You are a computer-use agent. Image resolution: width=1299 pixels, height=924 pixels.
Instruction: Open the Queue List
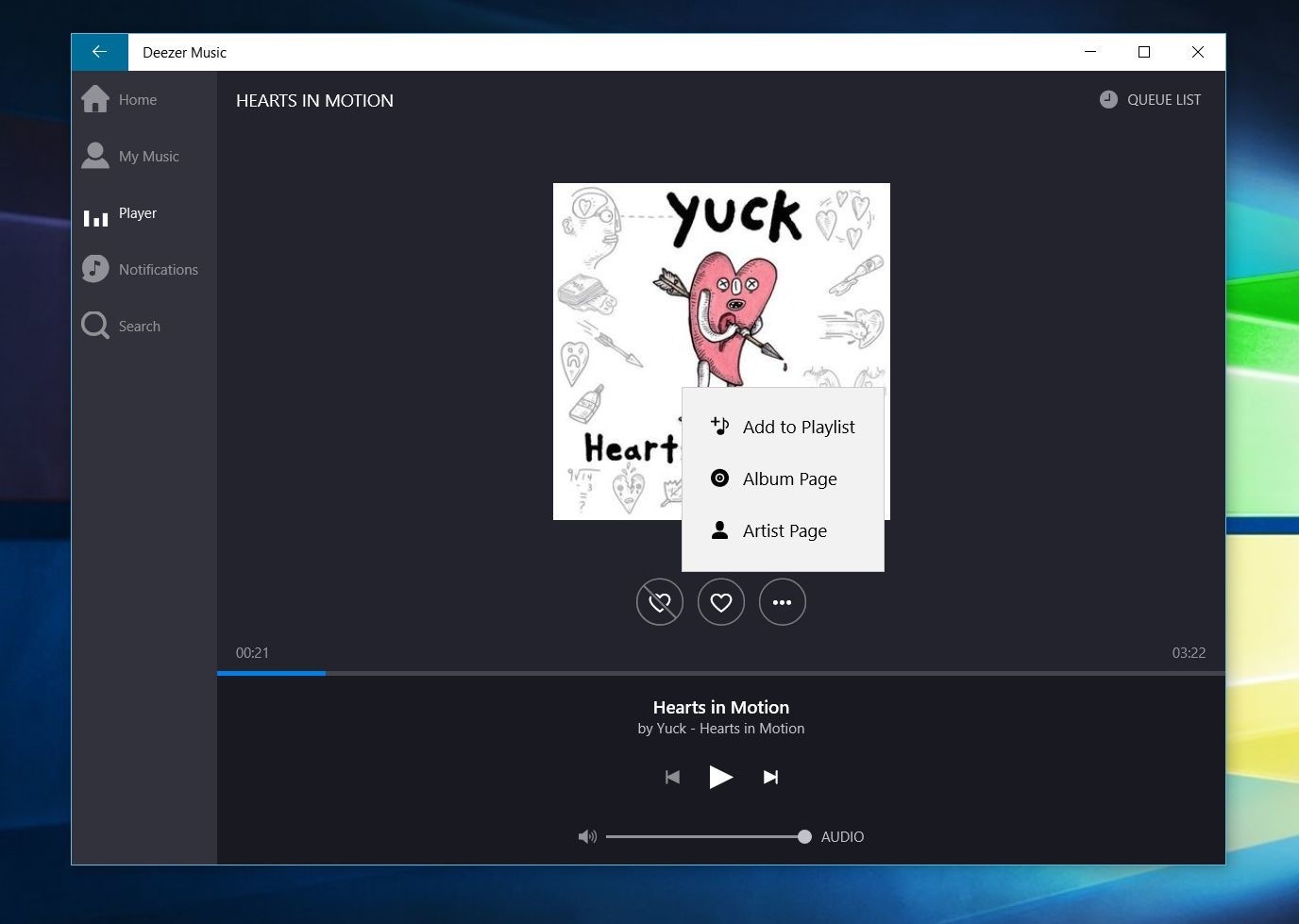(x=1151, y=100)
